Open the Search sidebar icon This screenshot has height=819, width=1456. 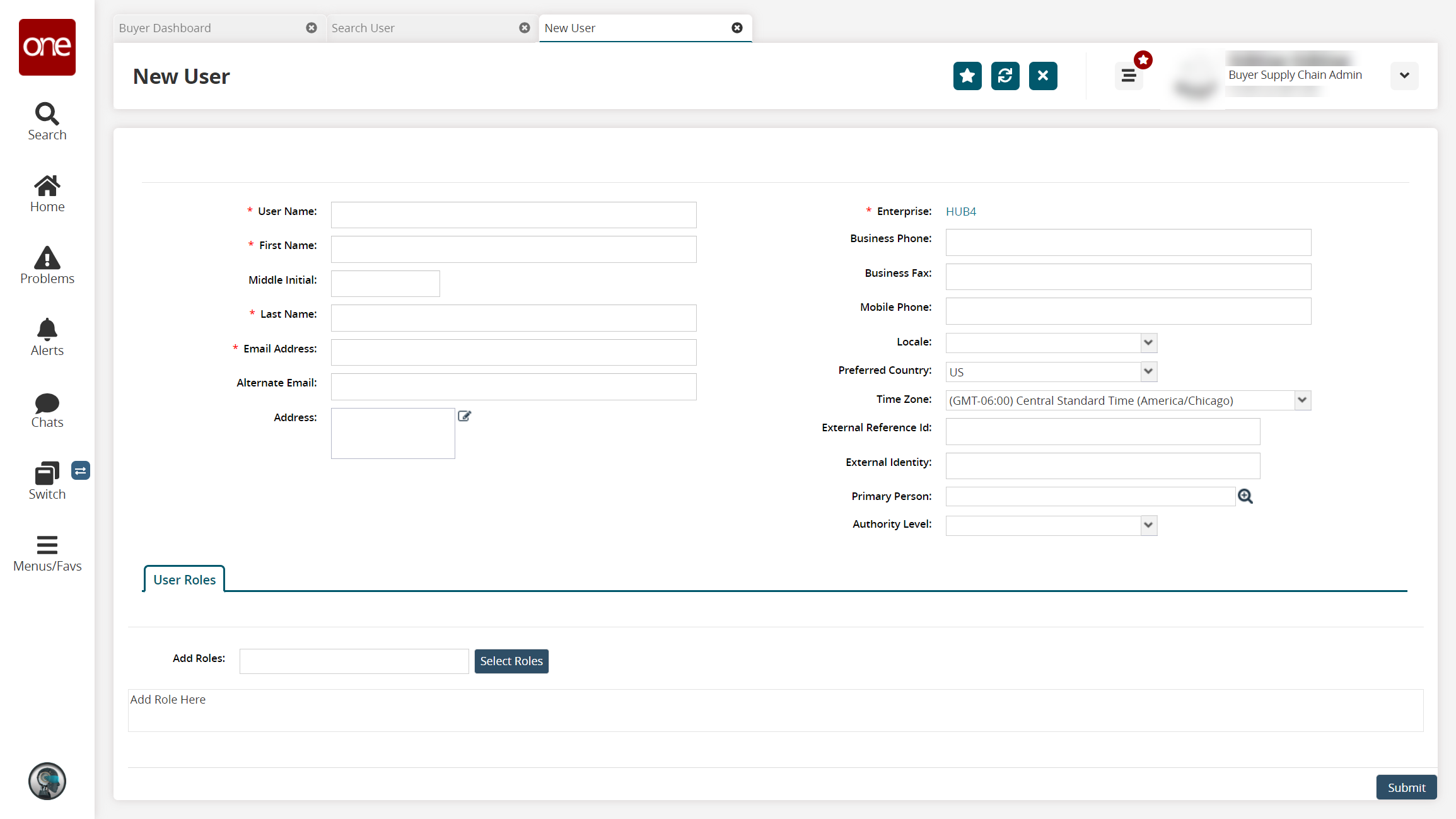(47, 122)
